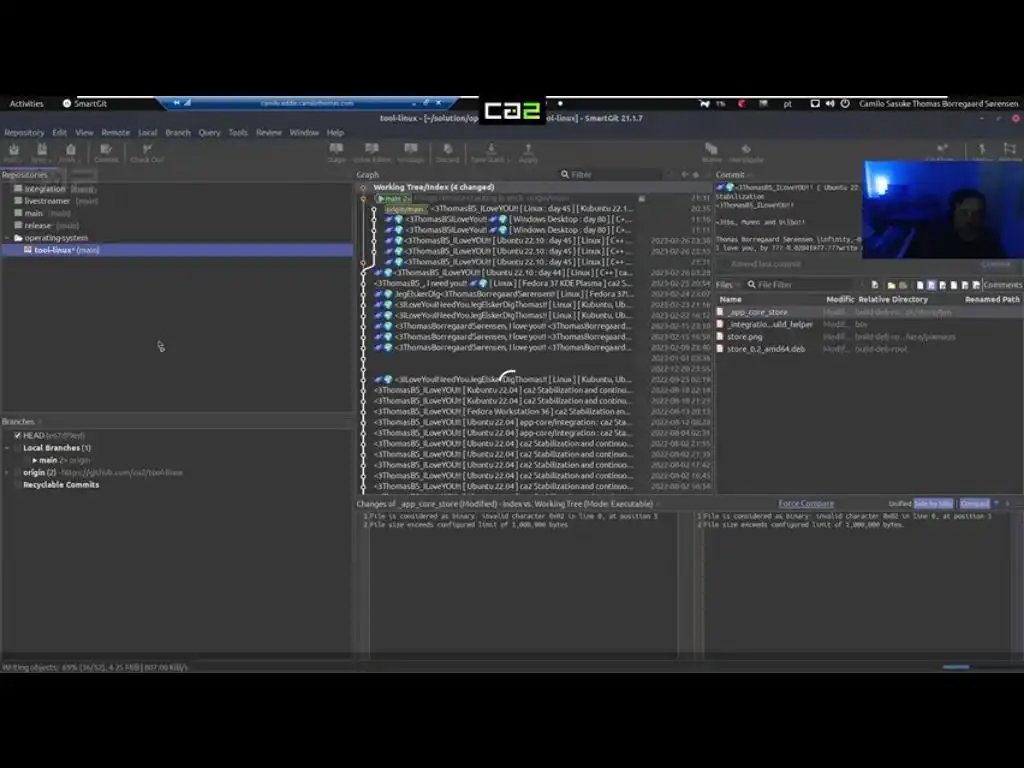1024x768 pixels.
Task: Toggle the HEAD checkbox in Branches
Action: pyautogui.click(x=18, y=436)
